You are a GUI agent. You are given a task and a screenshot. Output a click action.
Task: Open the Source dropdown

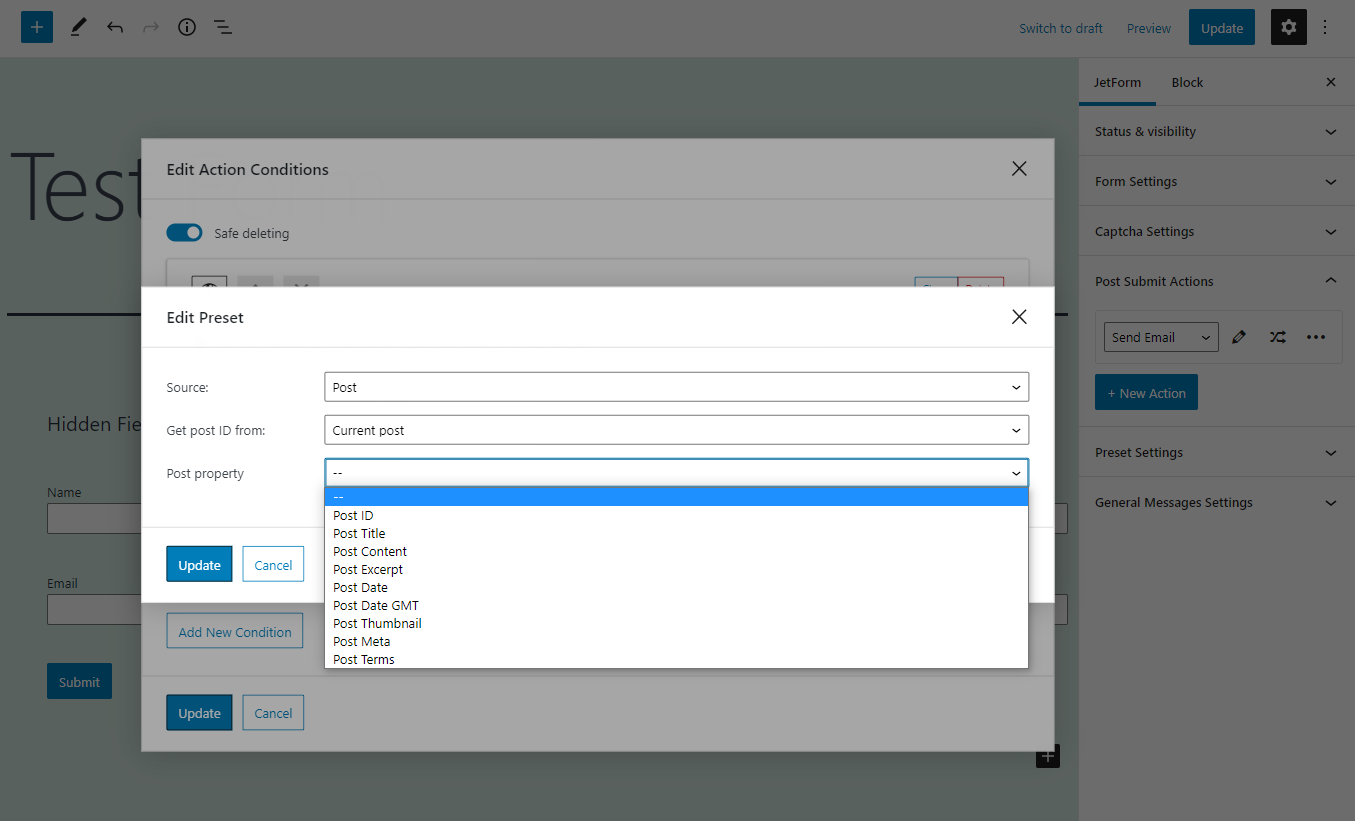(676, 387)
